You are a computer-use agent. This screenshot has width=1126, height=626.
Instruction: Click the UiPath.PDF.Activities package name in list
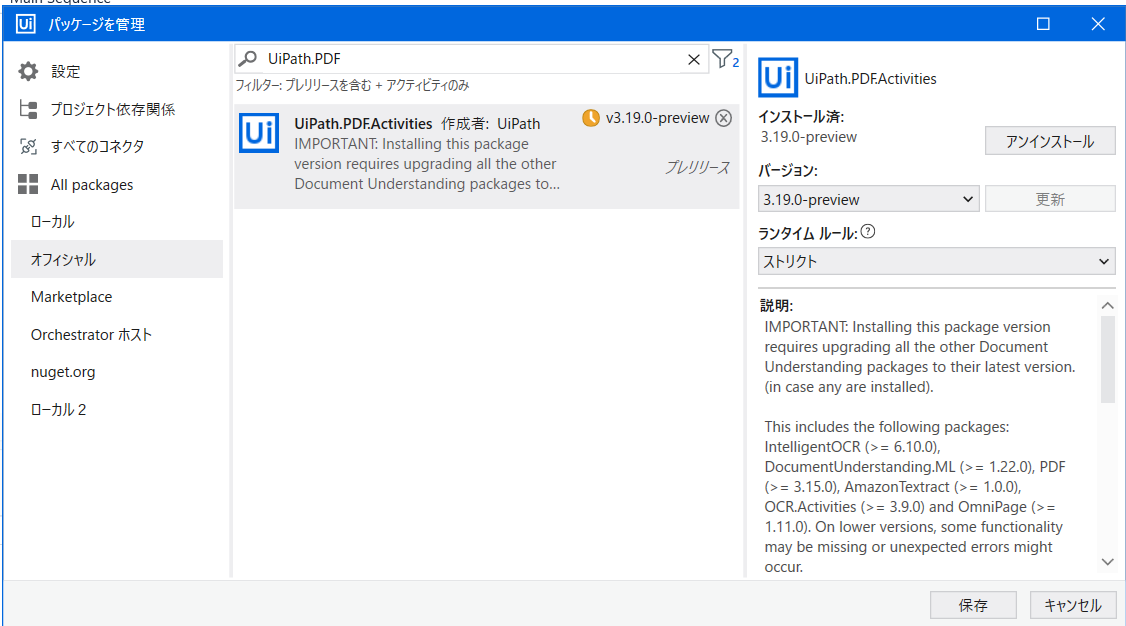[363, 123]
